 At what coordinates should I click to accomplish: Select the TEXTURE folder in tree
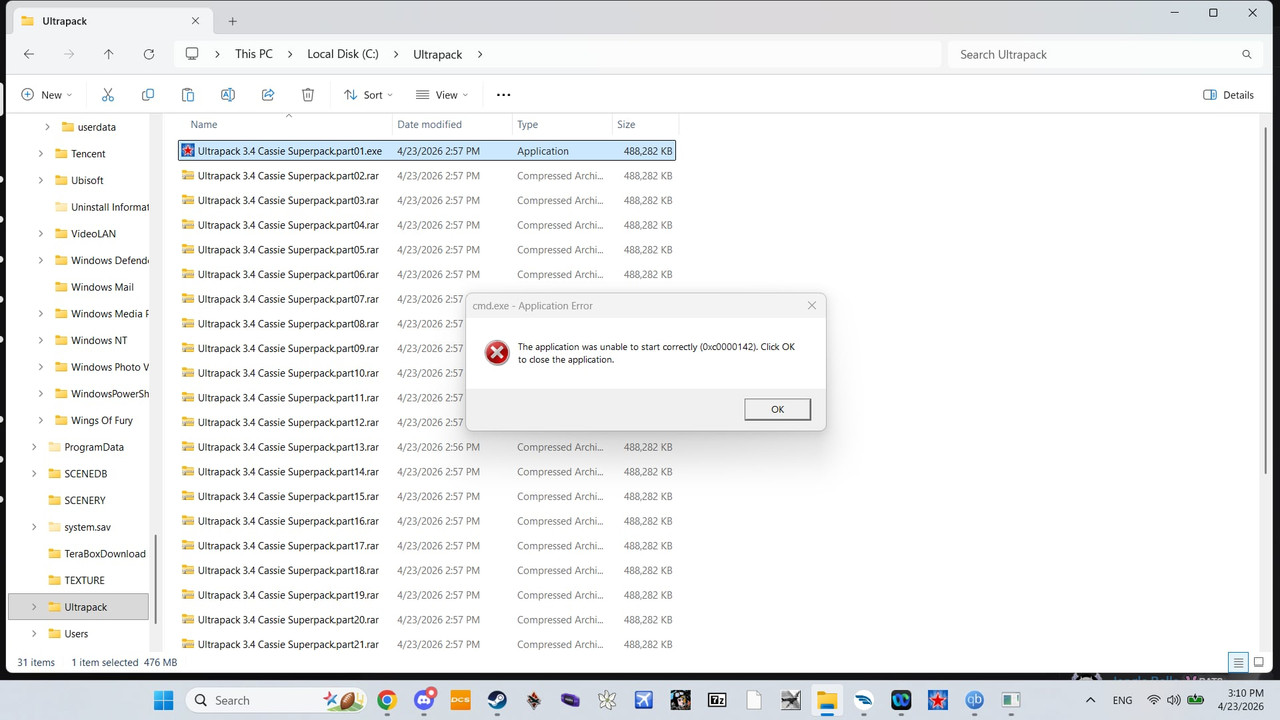point(76,580)
